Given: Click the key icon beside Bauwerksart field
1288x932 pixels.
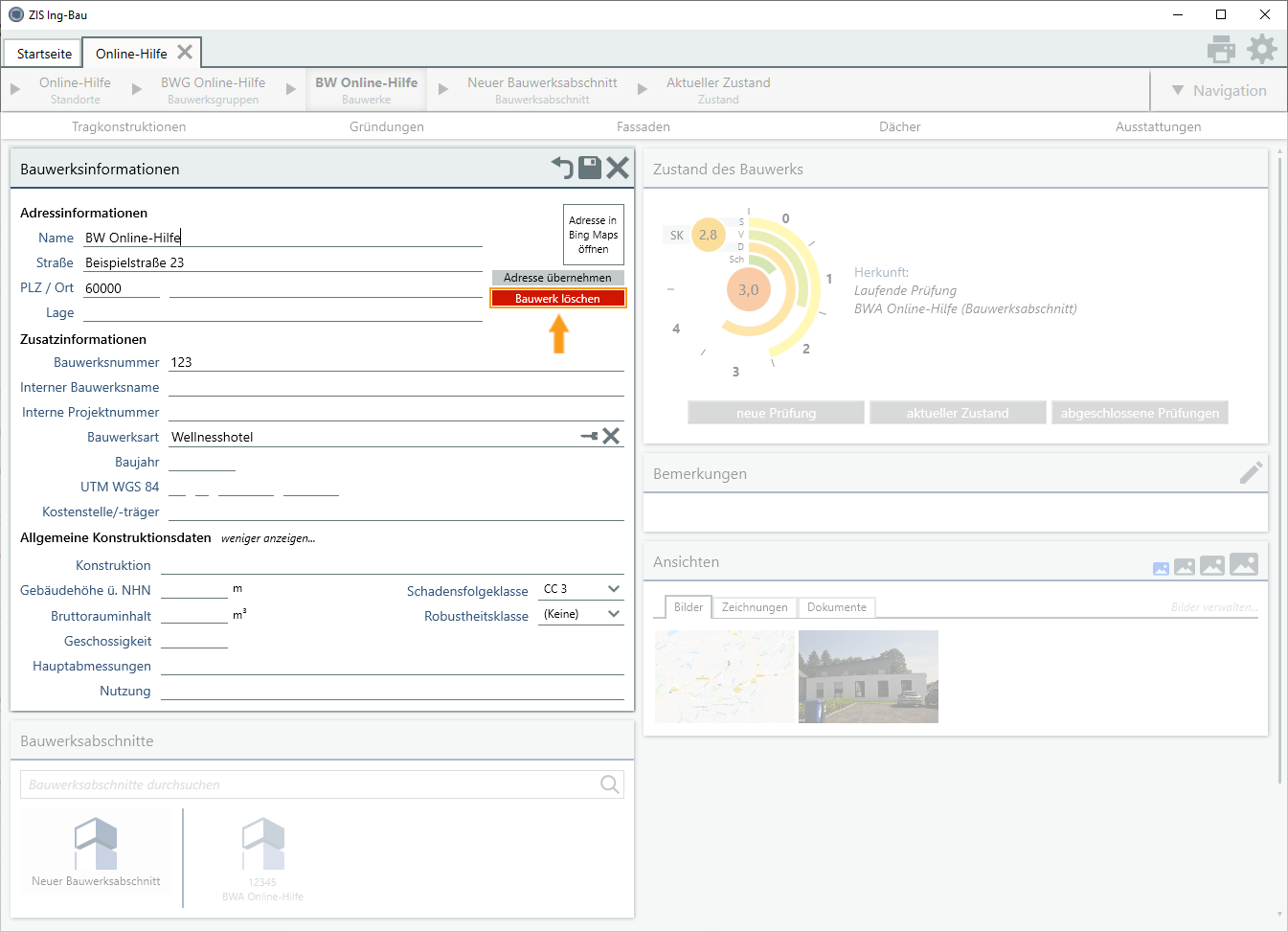Looking at the screenshot, I should click(x=589, y=437).
